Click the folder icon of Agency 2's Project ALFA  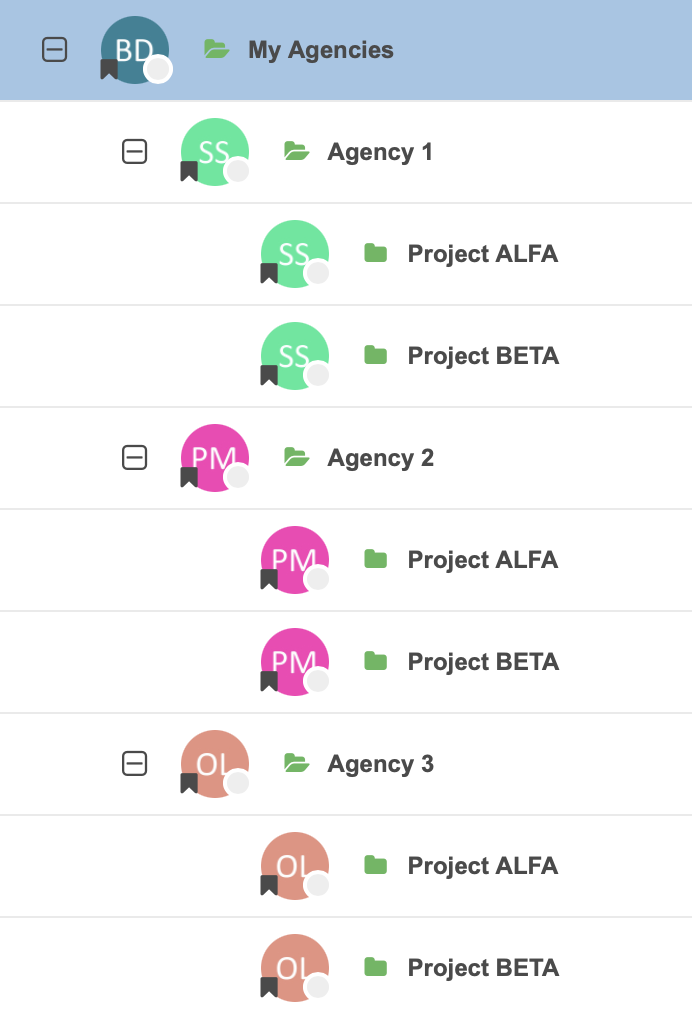coord(376,559)
